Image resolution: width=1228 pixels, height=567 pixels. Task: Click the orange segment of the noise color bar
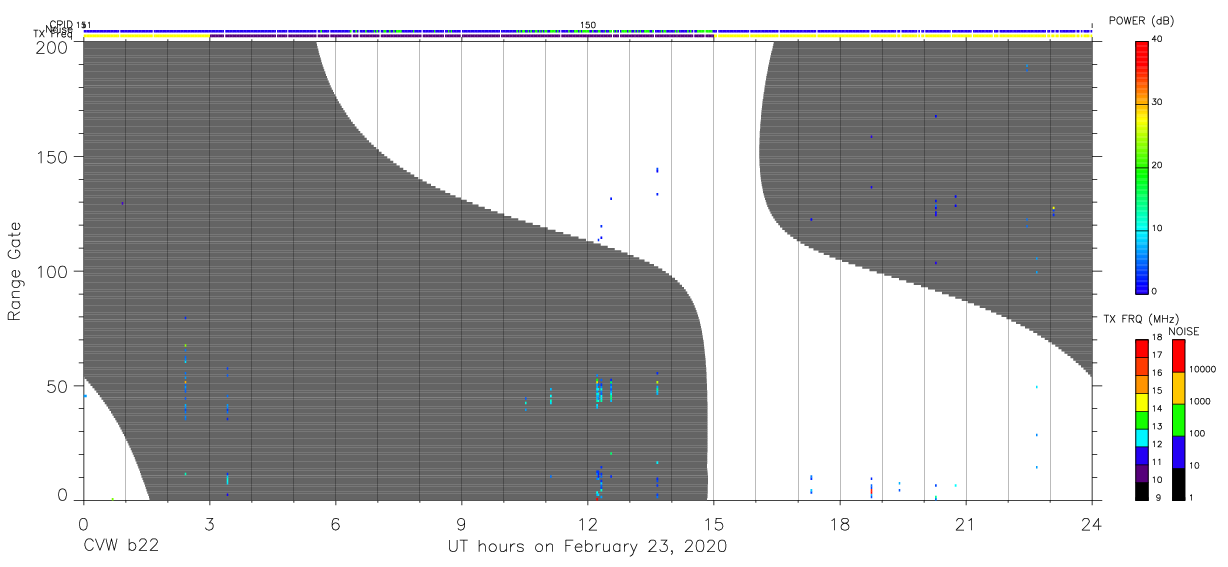(x=1179, y=388)
